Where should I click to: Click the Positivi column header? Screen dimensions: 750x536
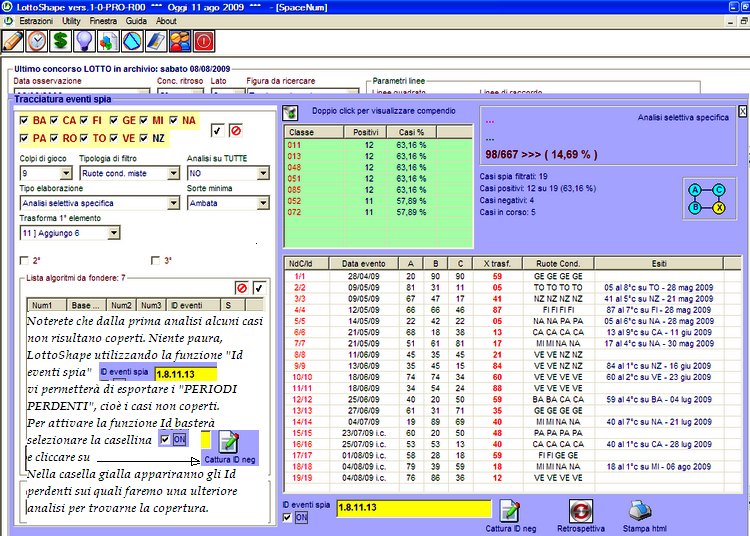365,132
